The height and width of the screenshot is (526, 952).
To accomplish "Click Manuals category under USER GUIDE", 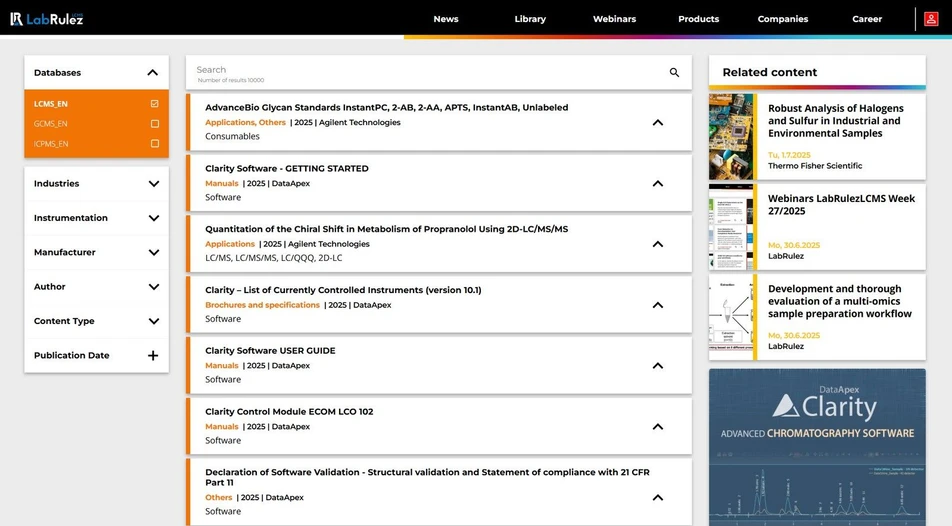I will [222, 366].
